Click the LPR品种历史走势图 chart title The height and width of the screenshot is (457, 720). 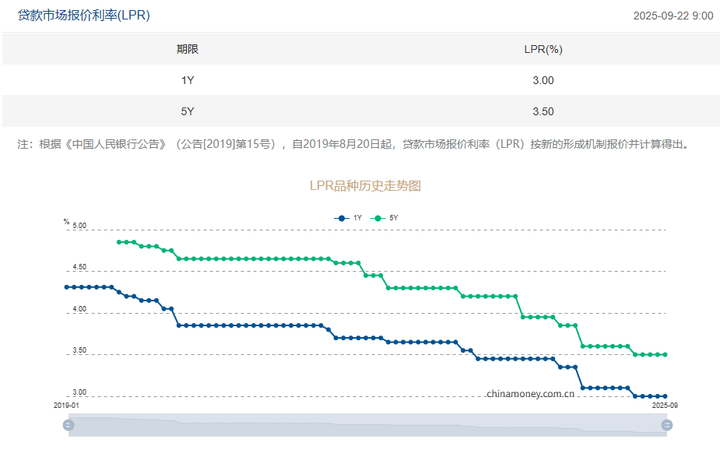click(x=365, y=186)
